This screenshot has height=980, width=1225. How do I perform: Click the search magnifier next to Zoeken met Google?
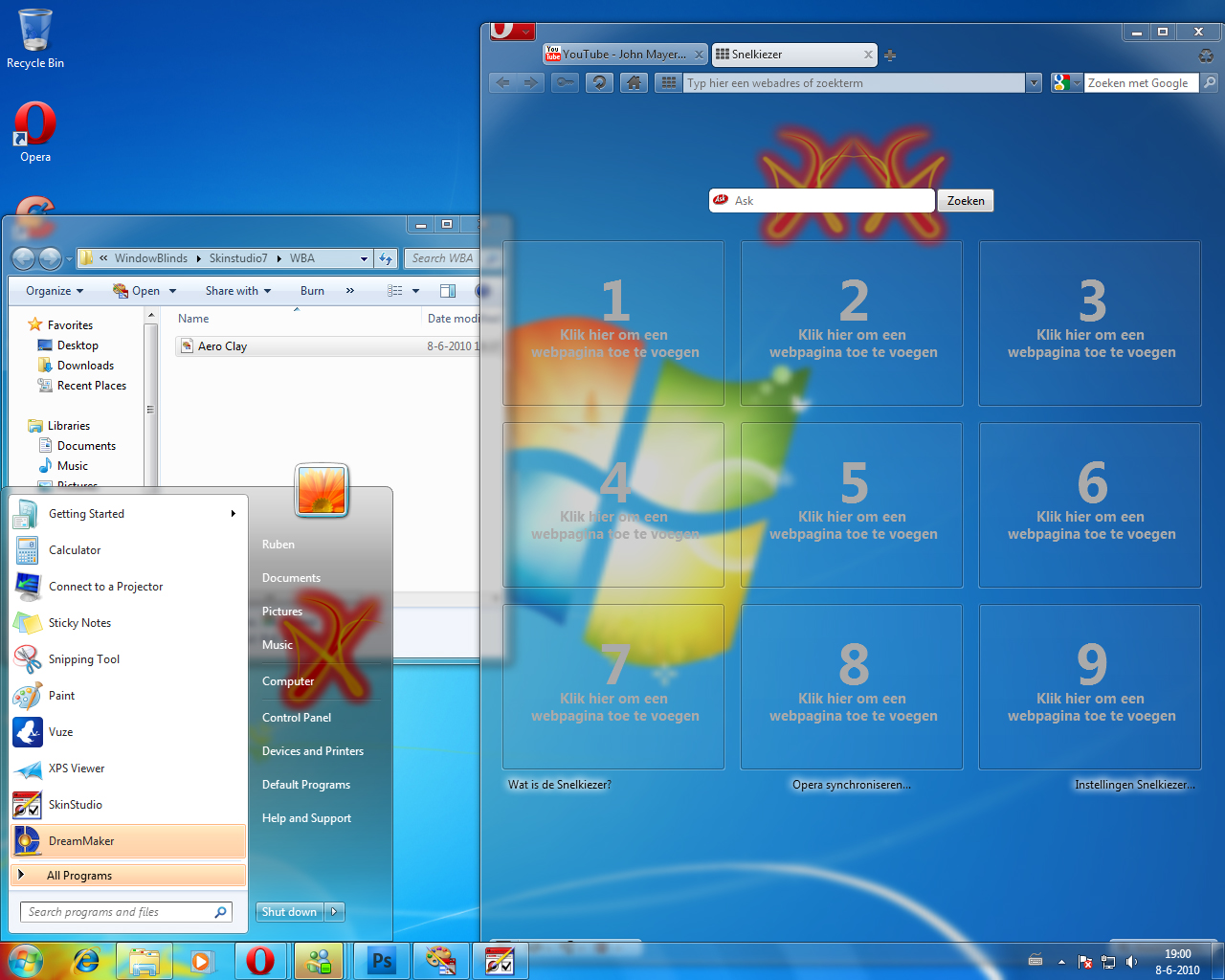point(1210,83)
